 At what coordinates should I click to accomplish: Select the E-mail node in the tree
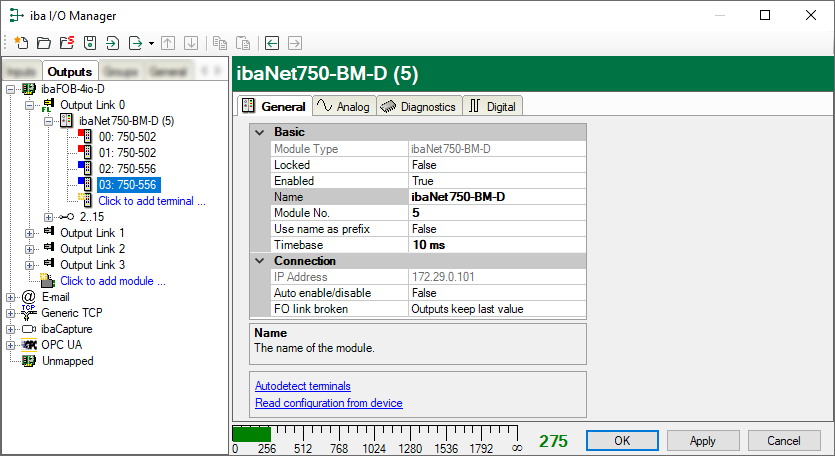55,297
